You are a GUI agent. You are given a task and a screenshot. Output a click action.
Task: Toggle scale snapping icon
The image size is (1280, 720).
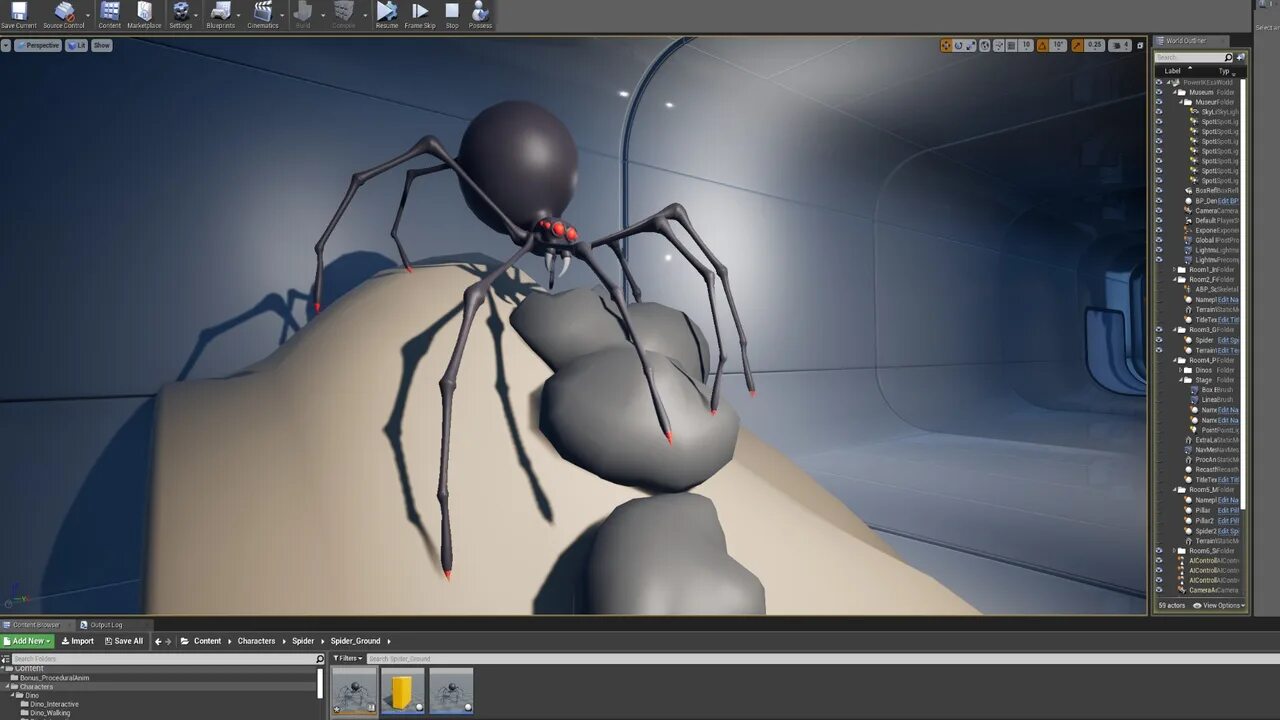point(1077,45)
